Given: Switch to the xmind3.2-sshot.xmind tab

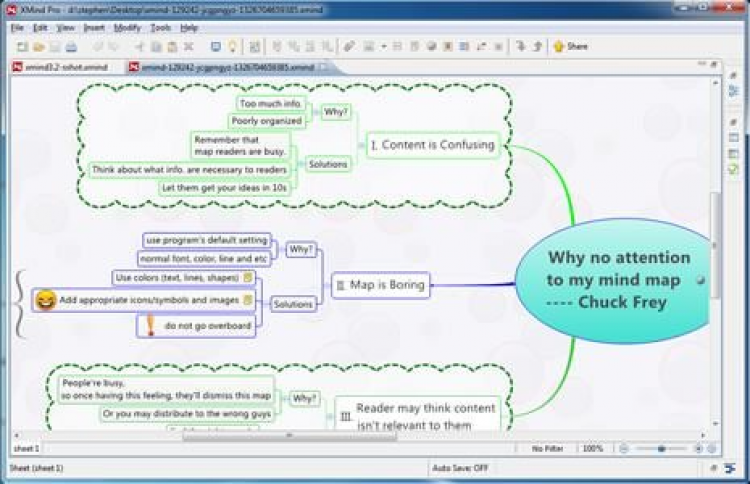Looking at the screenshot, I should pos(61,67).
